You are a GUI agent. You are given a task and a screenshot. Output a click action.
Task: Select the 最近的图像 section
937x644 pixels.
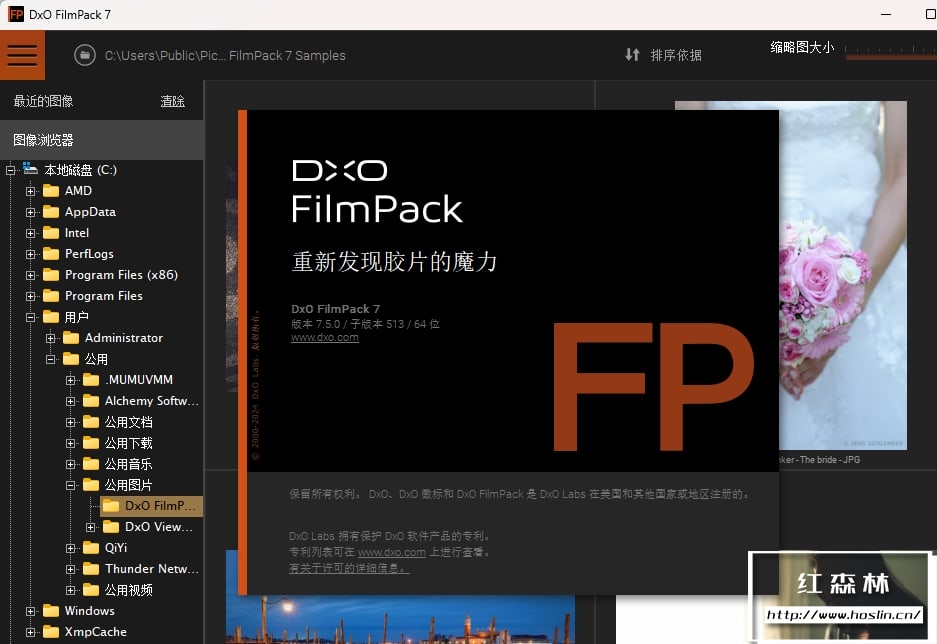(43, 101)
